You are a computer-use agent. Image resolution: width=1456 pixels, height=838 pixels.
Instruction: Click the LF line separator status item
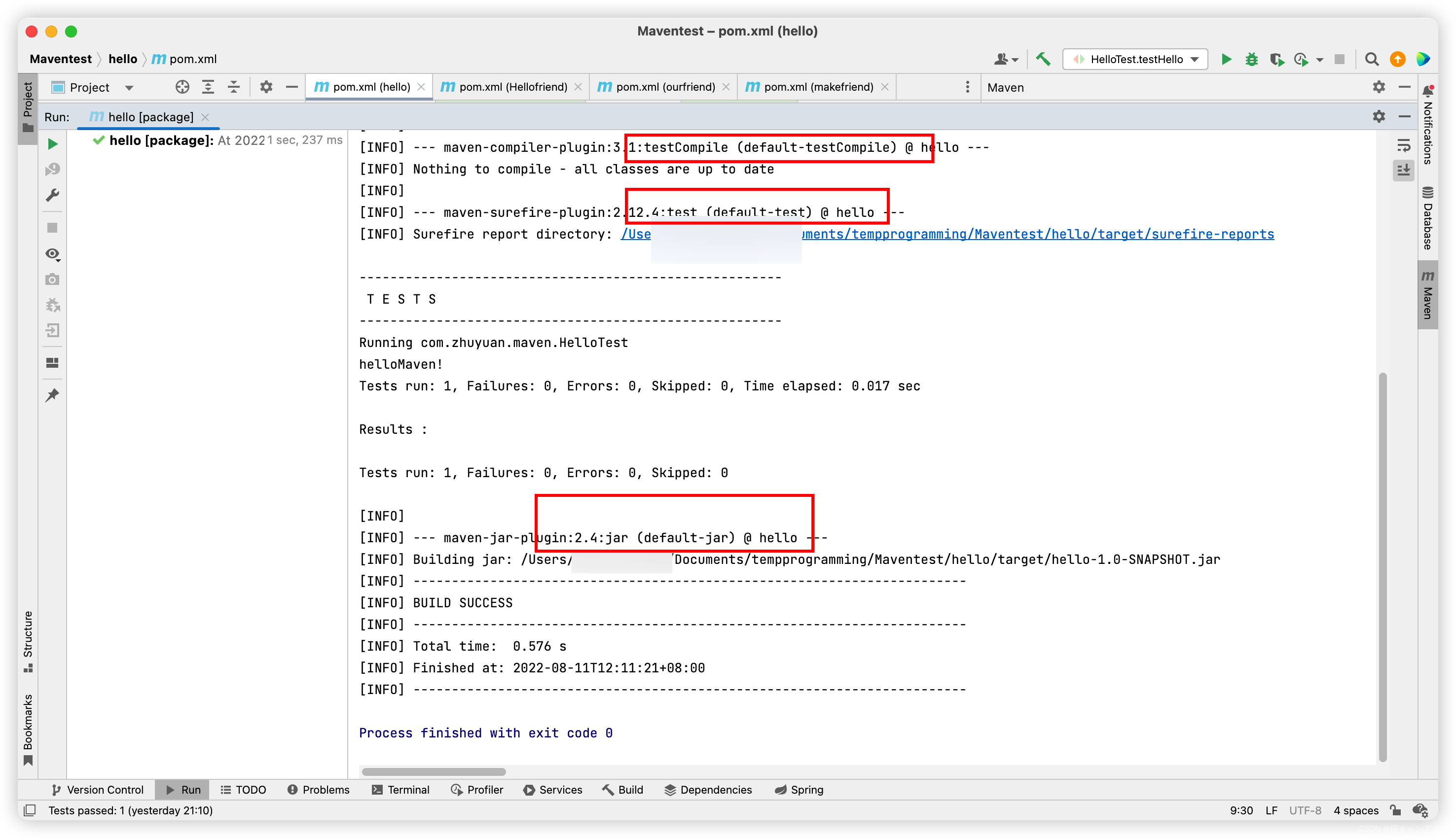[1271, 810]
